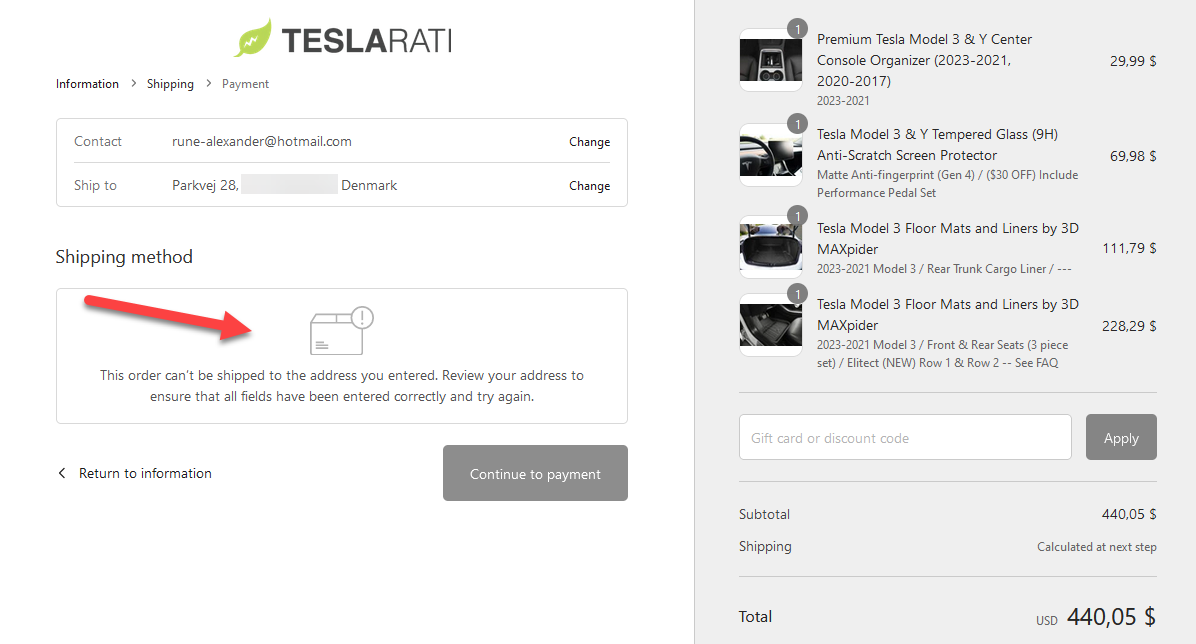Click the package warning icon in Shipping method
The width and height of the screenshot is (1196, 644).
(342, 330)
